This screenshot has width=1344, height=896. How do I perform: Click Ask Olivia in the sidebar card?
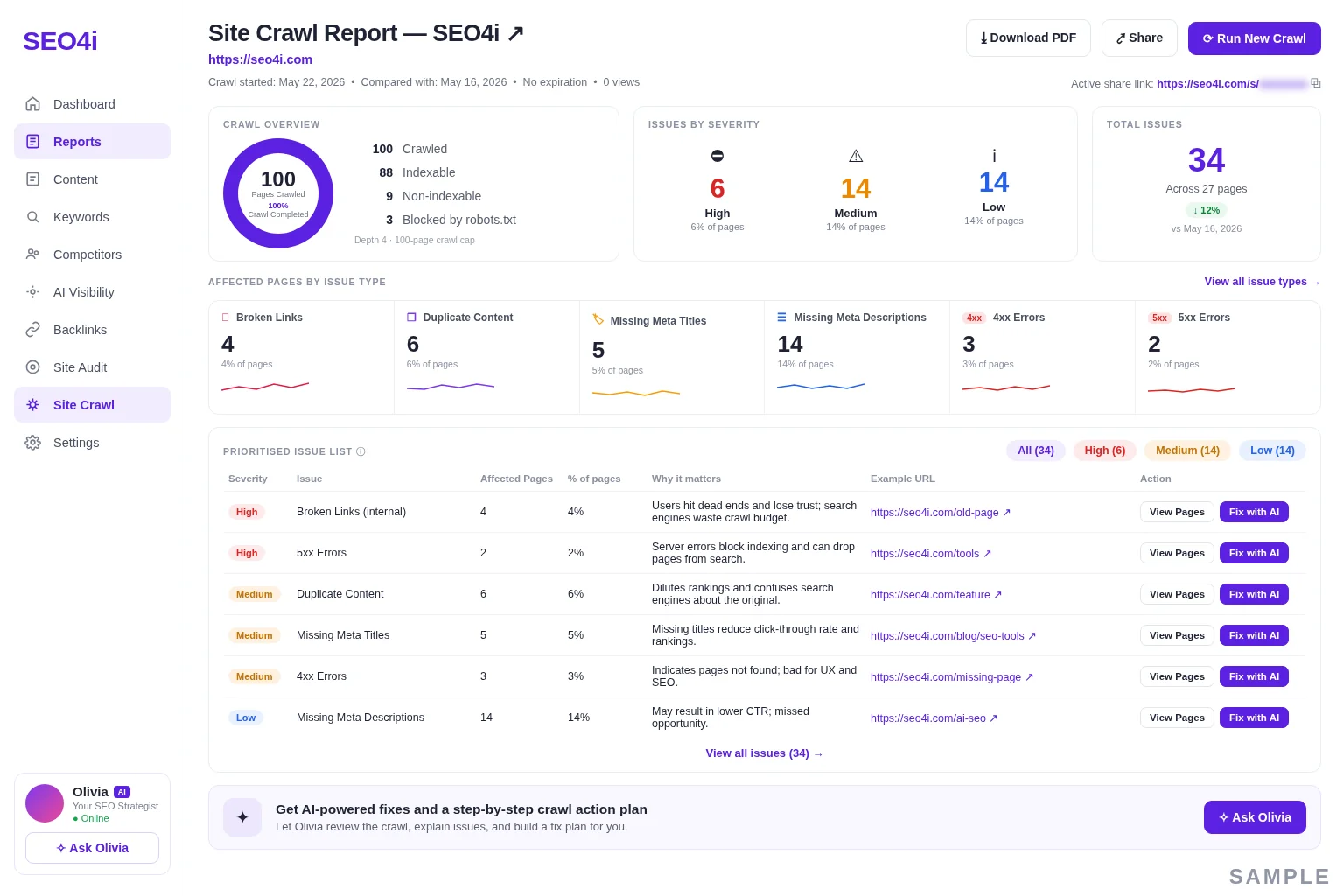point(92,848)
